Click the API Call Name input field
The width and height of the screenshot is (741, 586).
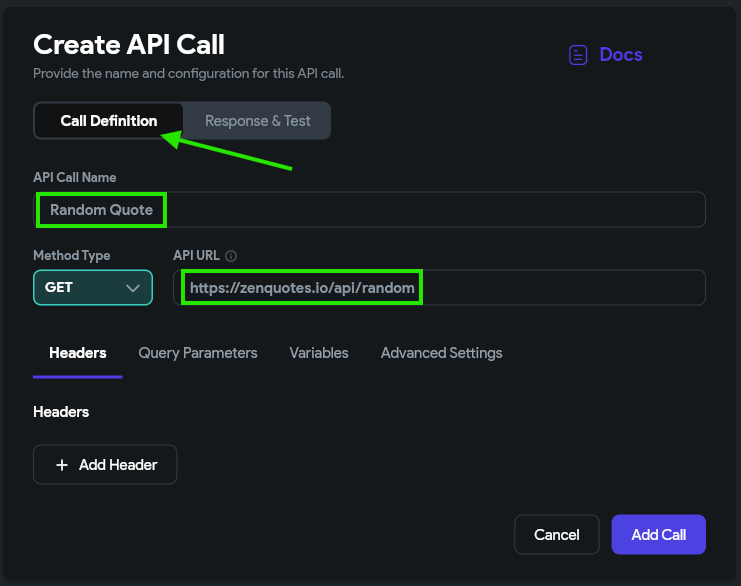[370, 209]
